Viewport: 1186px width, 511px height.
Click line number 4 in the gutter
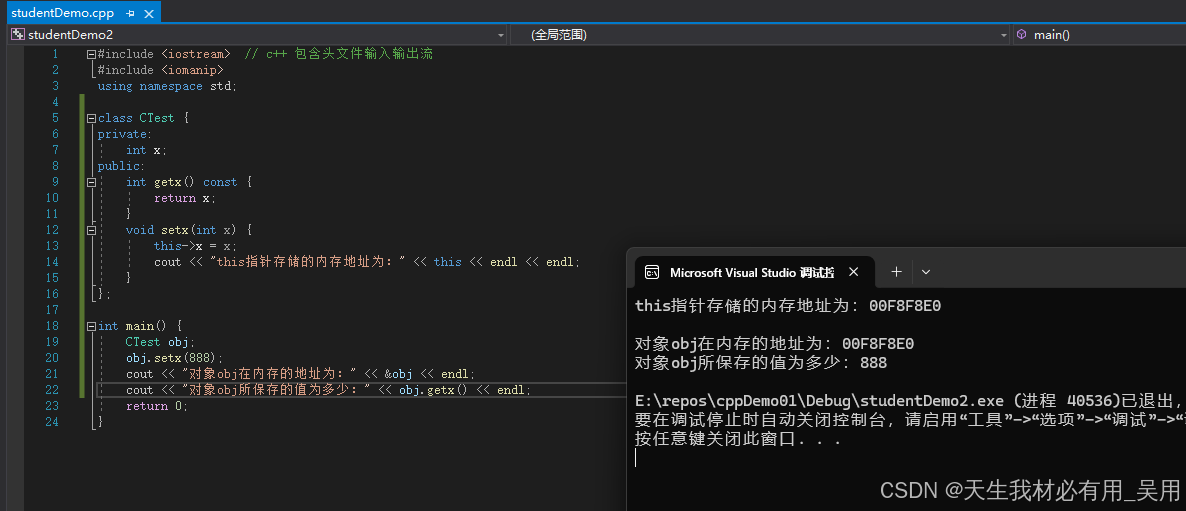(x=55, y=102)
